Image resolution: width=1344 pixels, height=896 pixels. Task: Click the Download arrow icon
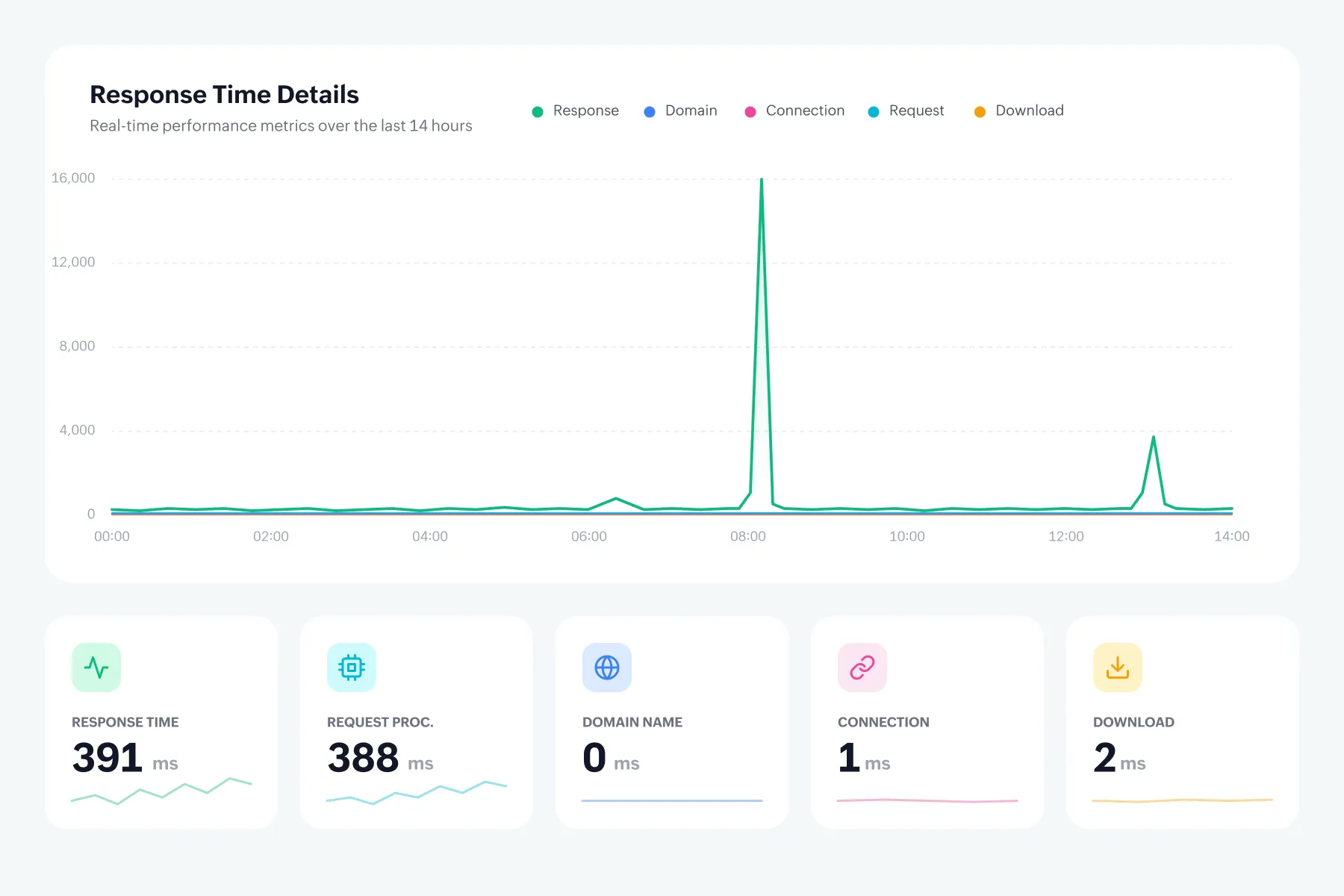(x=1118, y=668)
